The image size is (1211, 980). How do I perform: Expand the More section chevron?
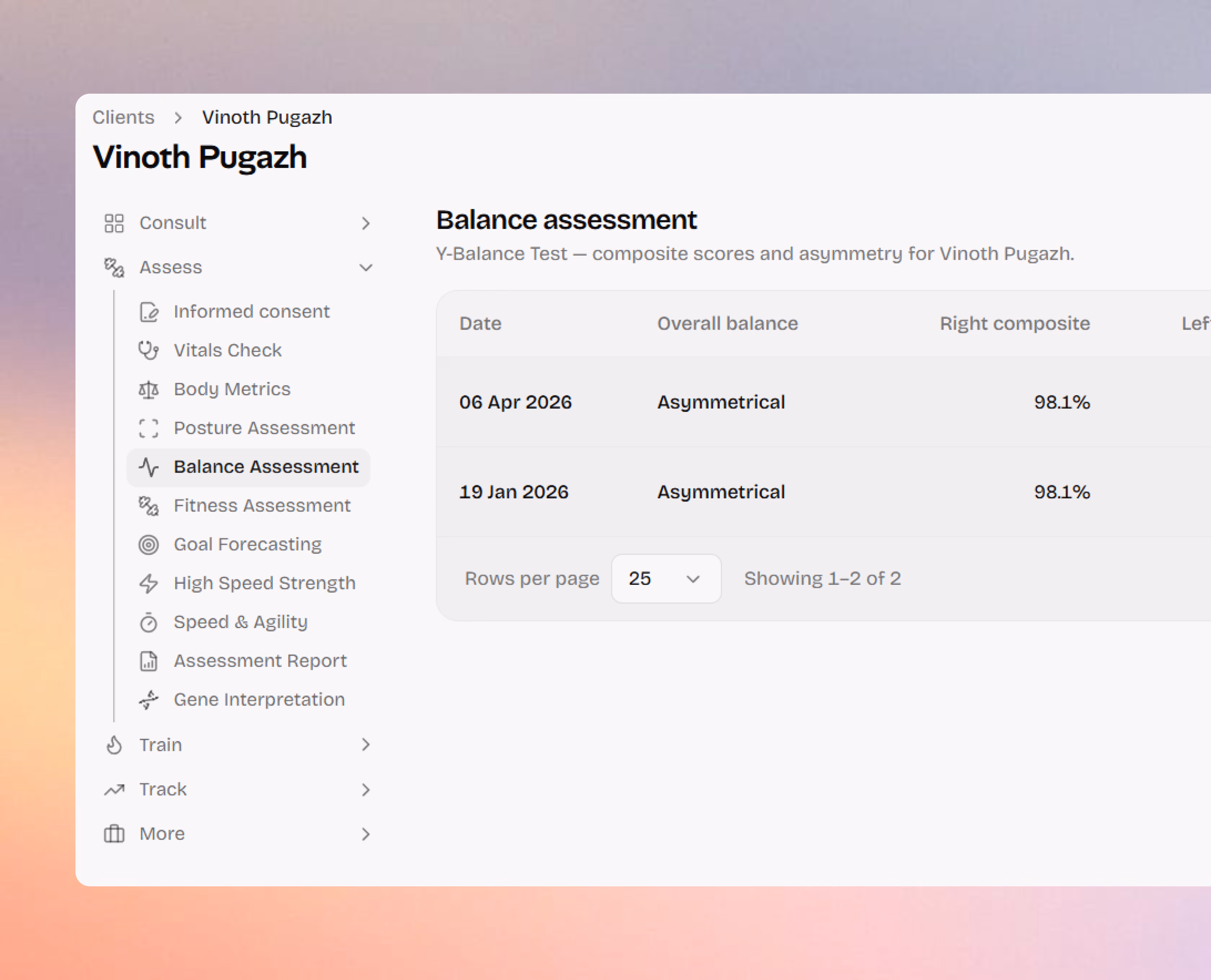[x=366, y=834]
